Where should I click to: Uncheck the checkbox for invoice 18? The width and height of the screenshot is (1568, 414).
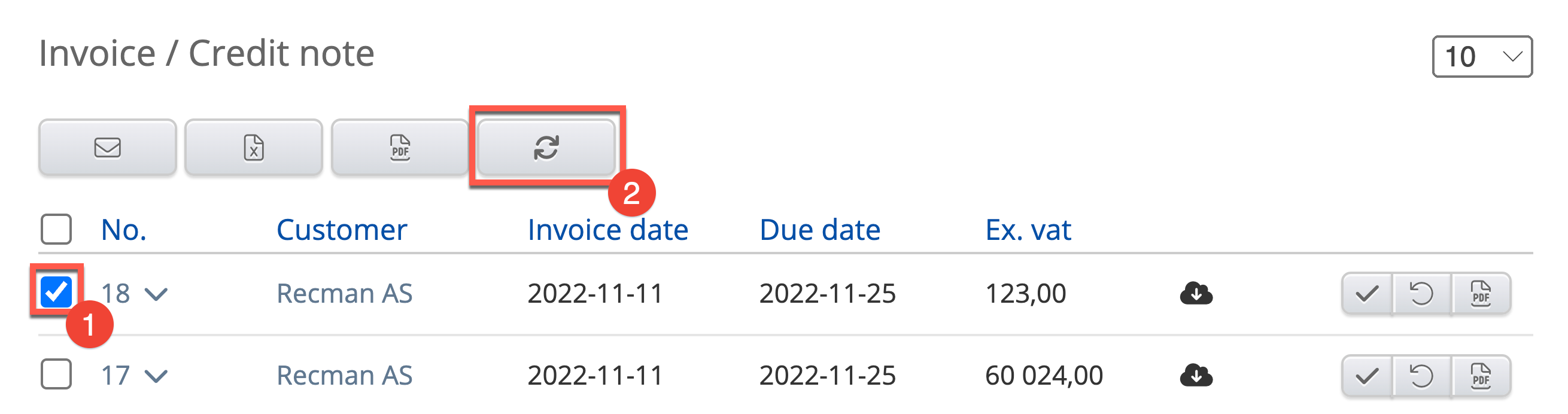click(56, 291)
